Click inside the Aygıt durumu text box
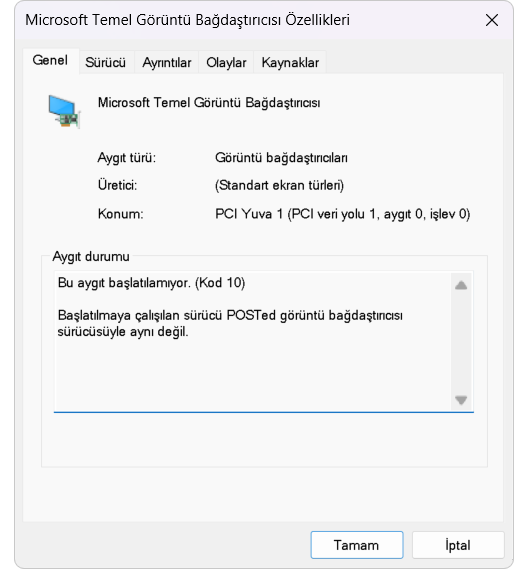Image resolution: width=529 pixels, height=572 pixels. (263, 342)
